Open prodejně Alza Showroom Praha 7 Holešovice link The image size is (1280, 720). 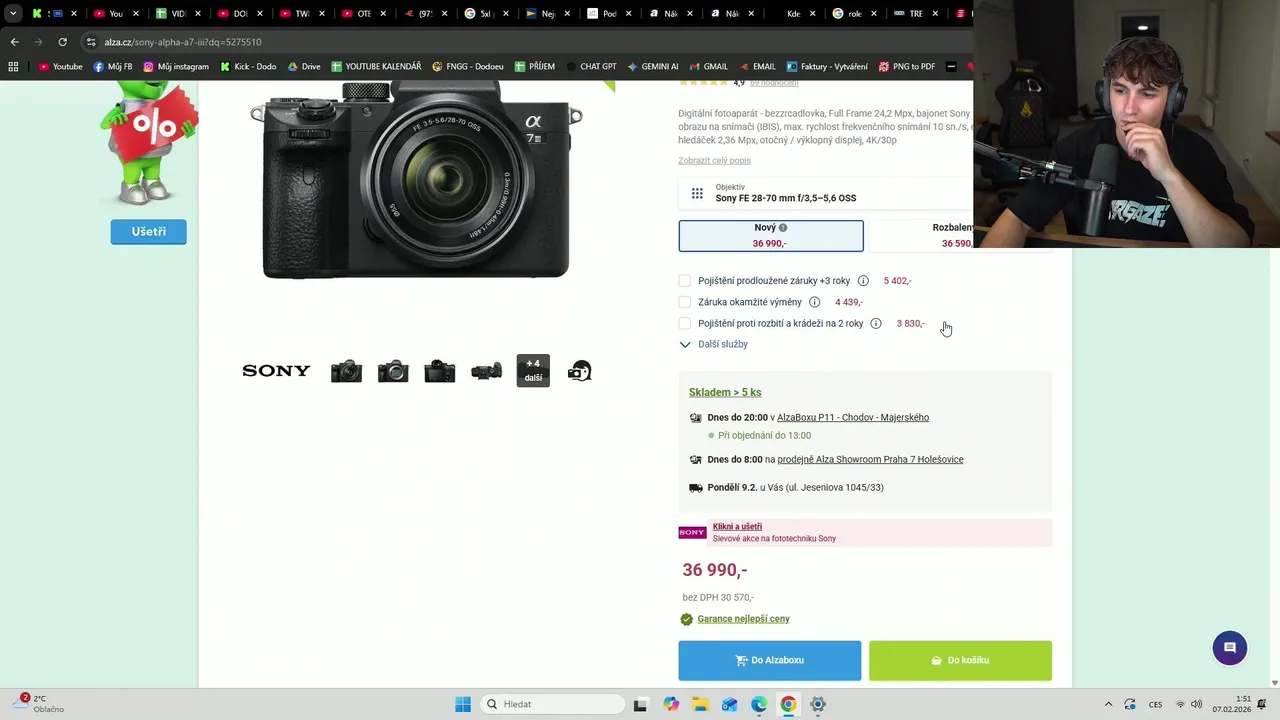point(870,459)
